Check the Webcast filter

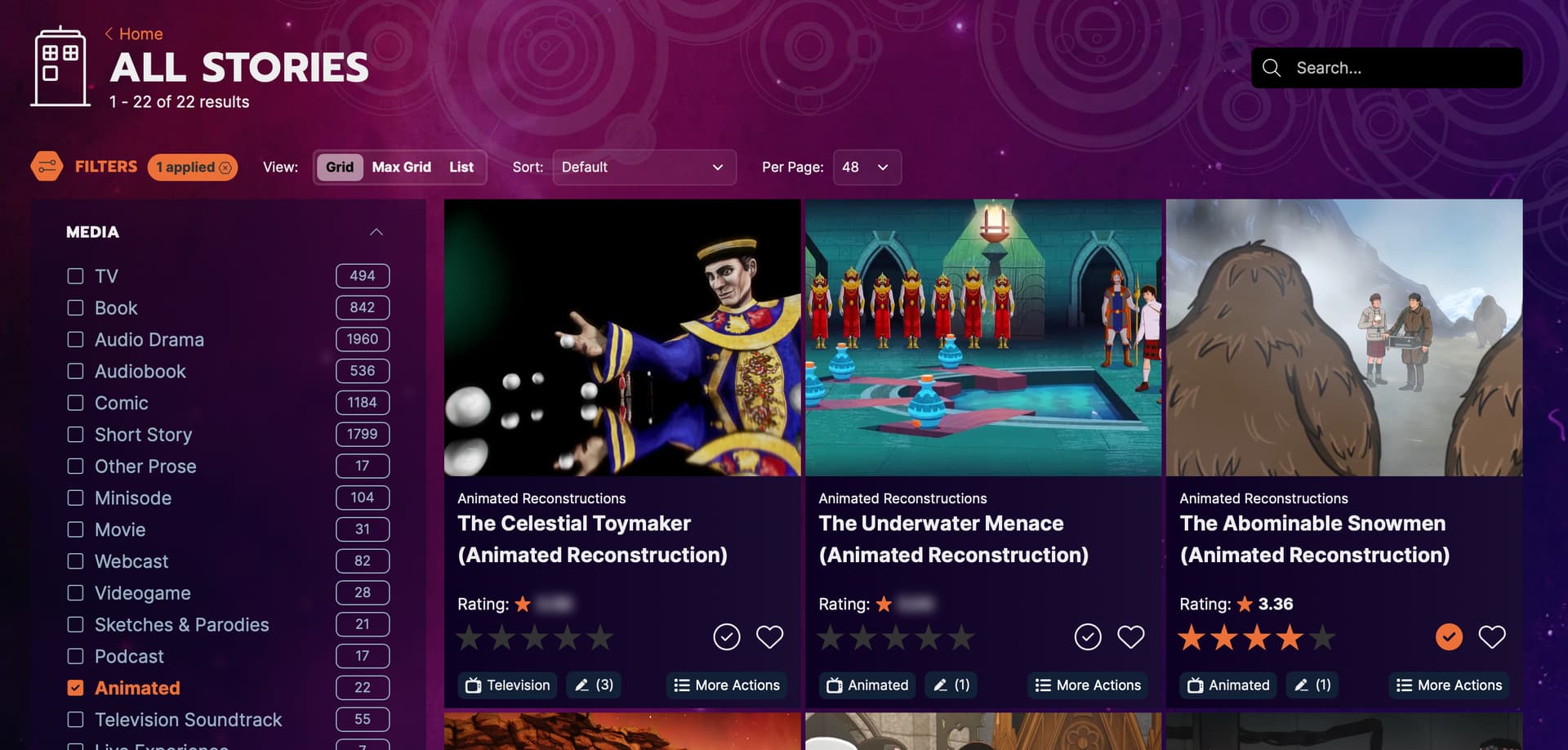coord(75,561)
